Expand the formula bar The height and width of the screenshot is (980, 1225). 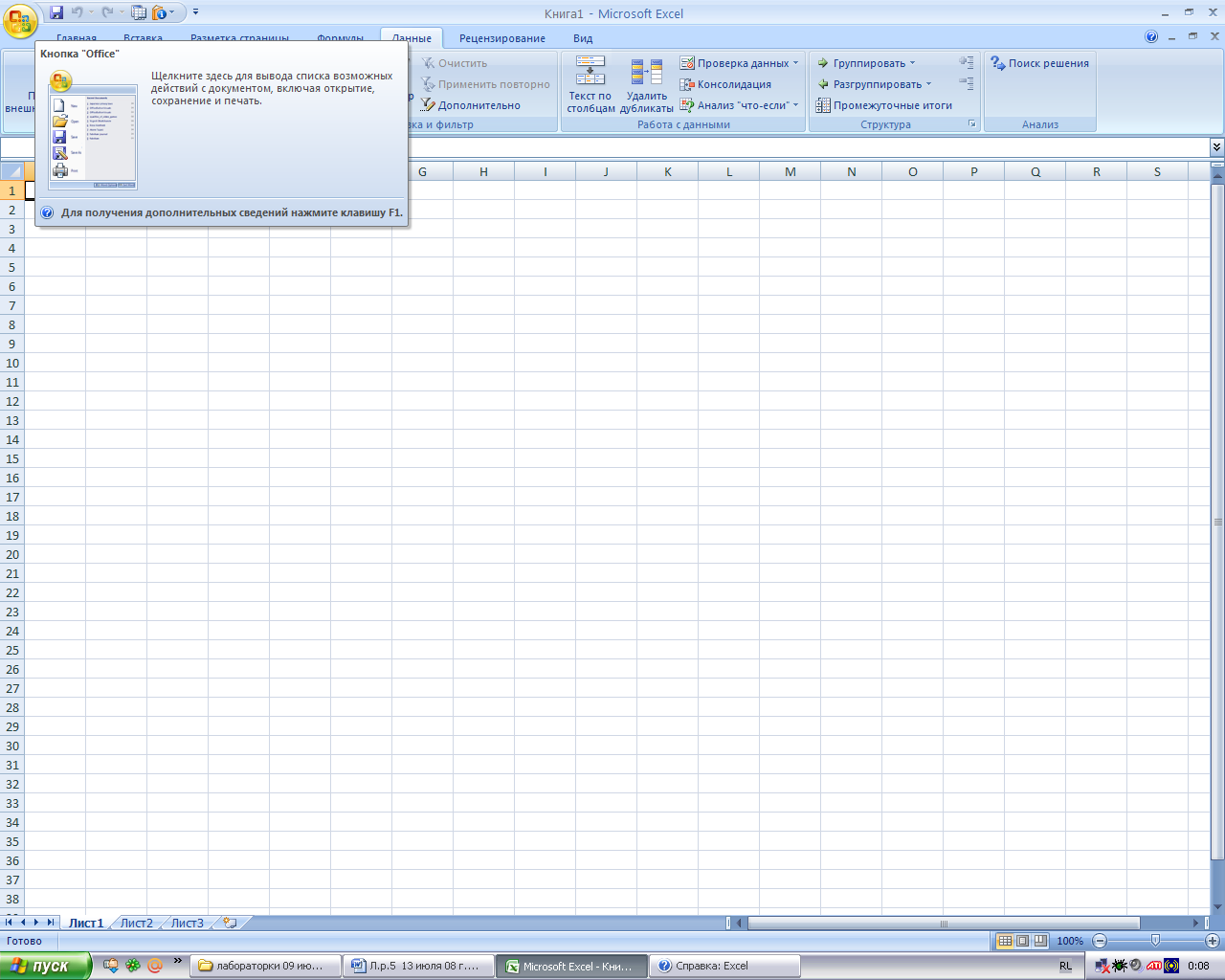pos(1216,147)
